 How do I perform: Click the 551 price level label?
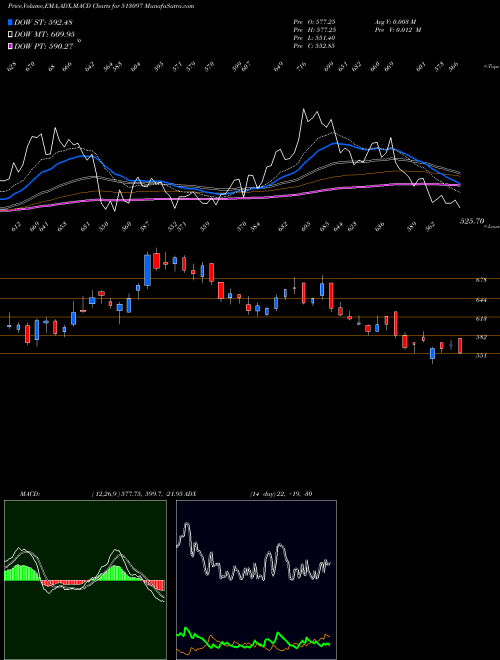click(x=481, y=356)
